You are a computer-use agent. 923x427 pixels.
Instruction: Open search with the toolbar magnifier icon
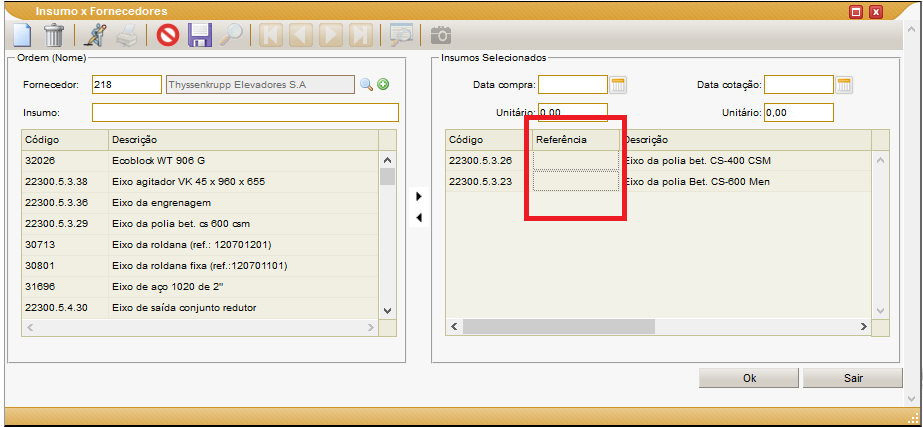pos(231,35)
